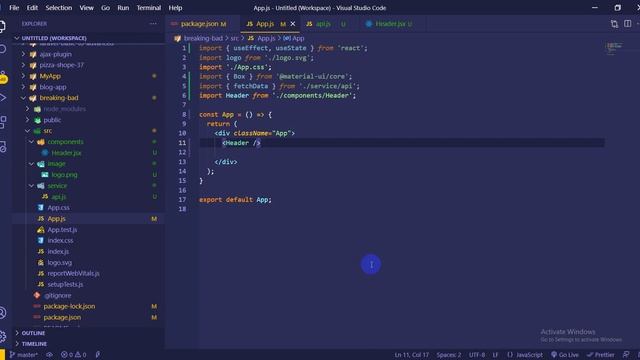Open the Search view in activity bar
Screen dimensions: 640x360
pyautogui.click(x=3, y=49)
